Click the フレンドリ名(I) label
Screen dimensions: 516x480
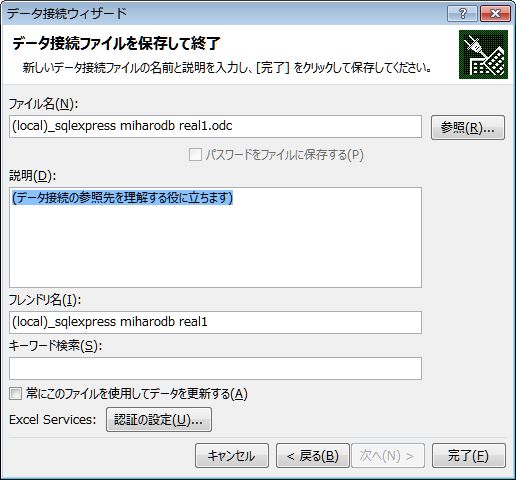(x=45, y=300)
